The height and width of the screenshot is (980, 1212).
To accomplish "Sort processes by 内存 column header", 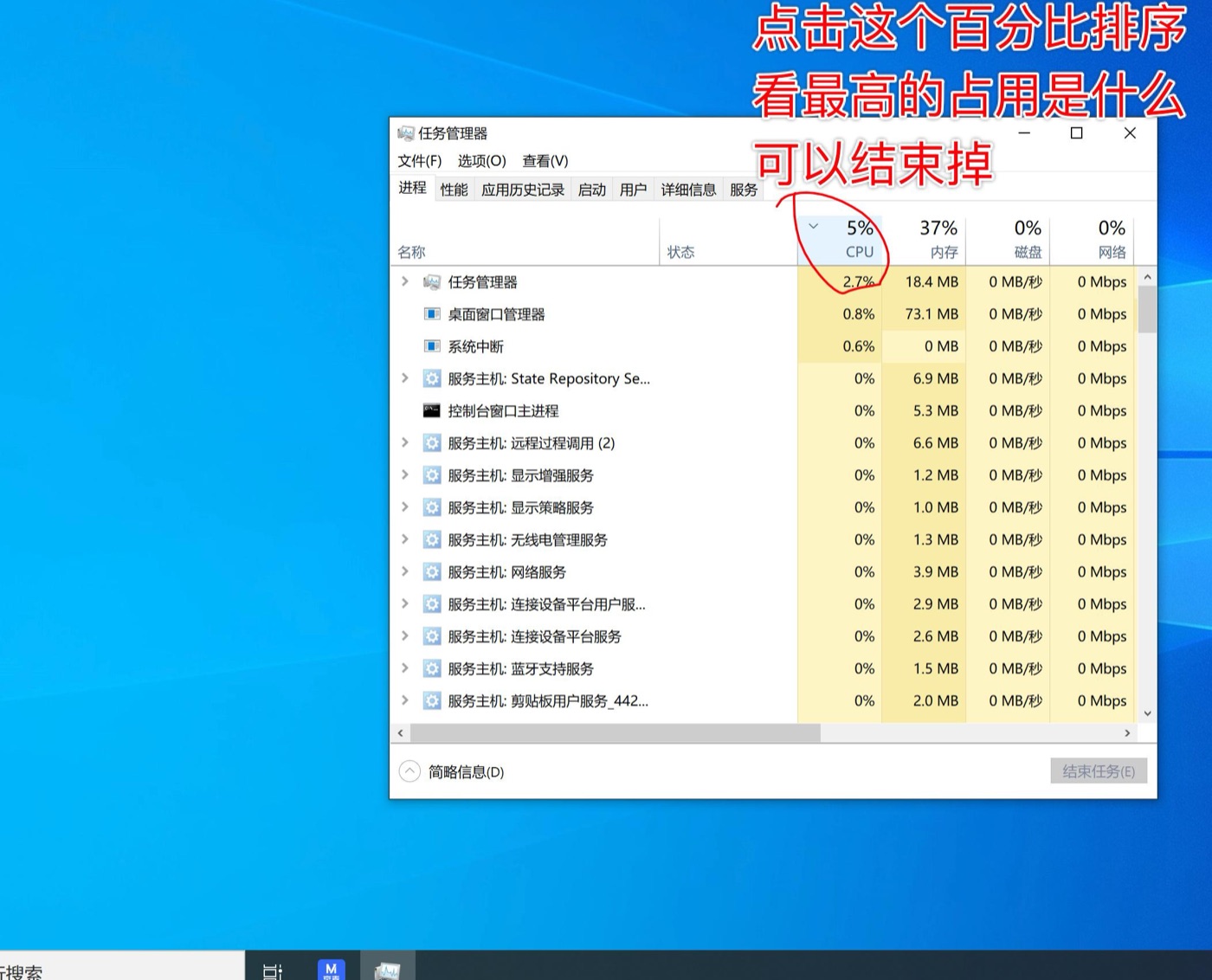I will [x=924, y=240].
